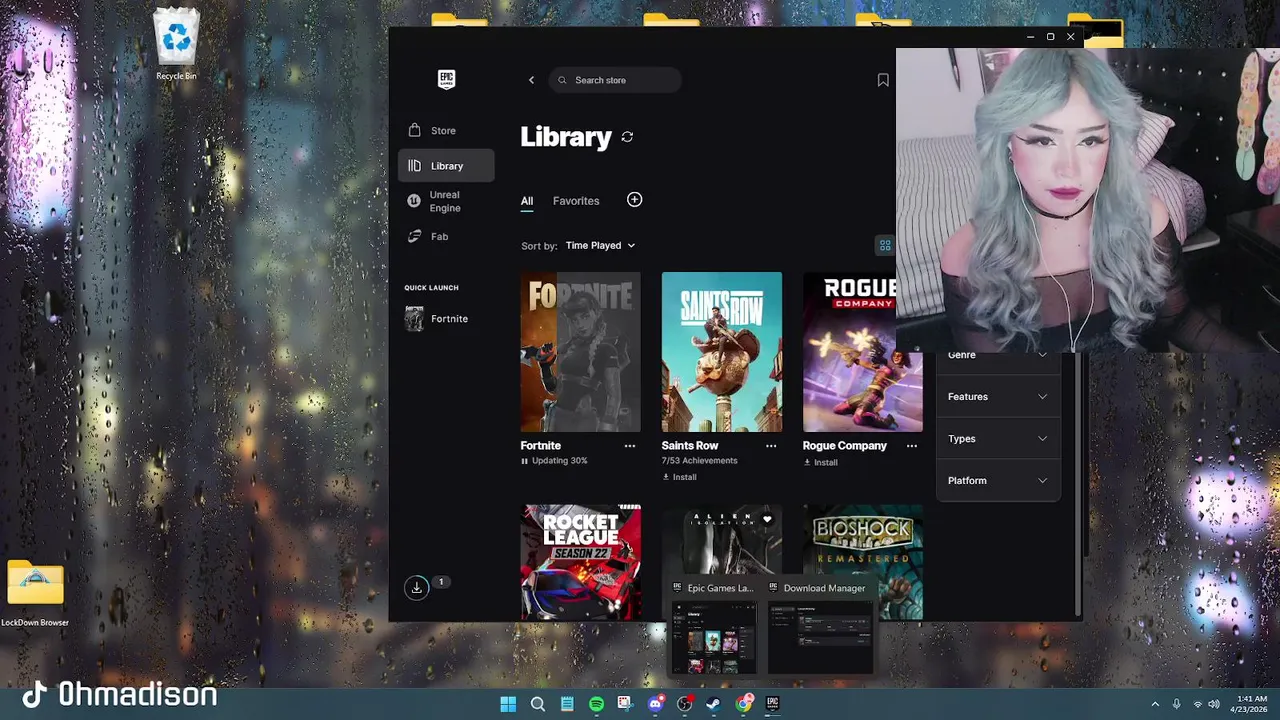Open Steam from the taskbar
This screenshot has height=720, width=1280.
714,704
